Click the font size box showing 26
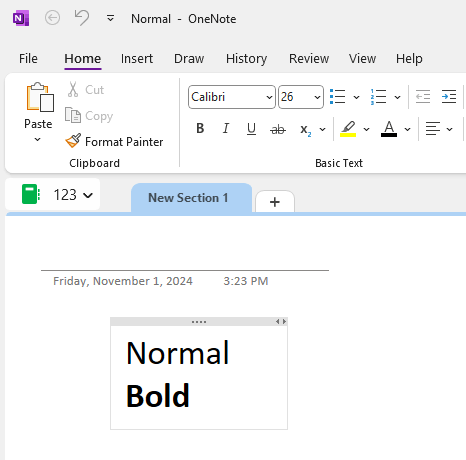The height and width of the screenshot is (460, 466). tap(295, 97)
